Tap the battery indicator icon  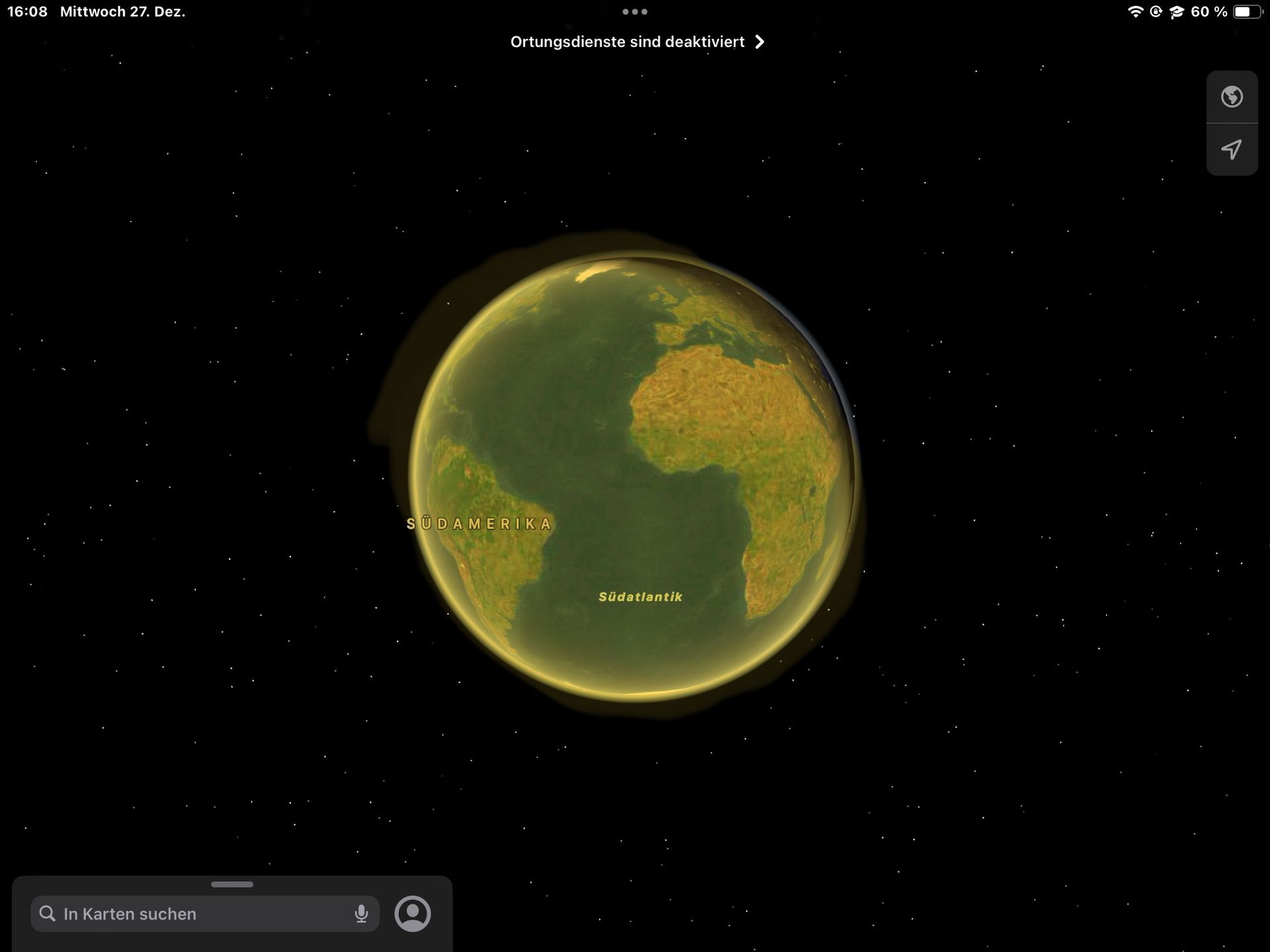[1247, 12]
